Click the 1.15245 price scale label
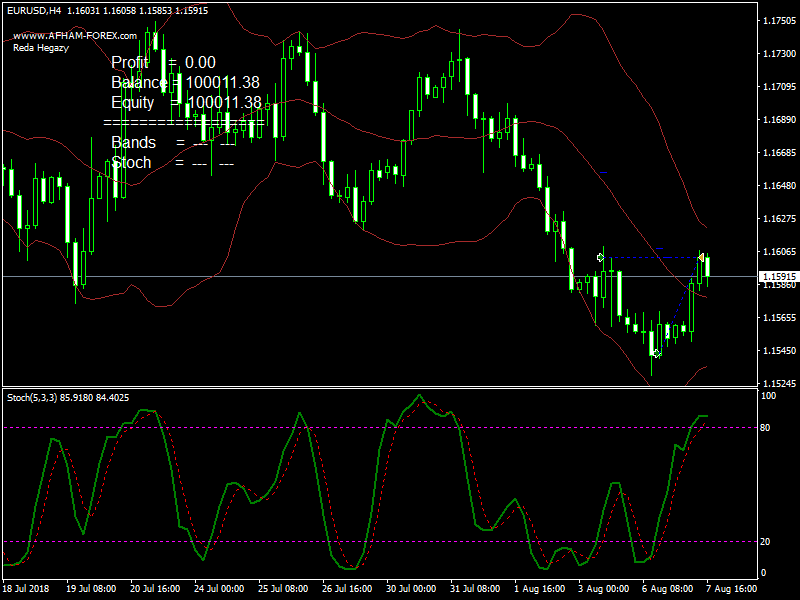The image size is (800, 600). 778,384
